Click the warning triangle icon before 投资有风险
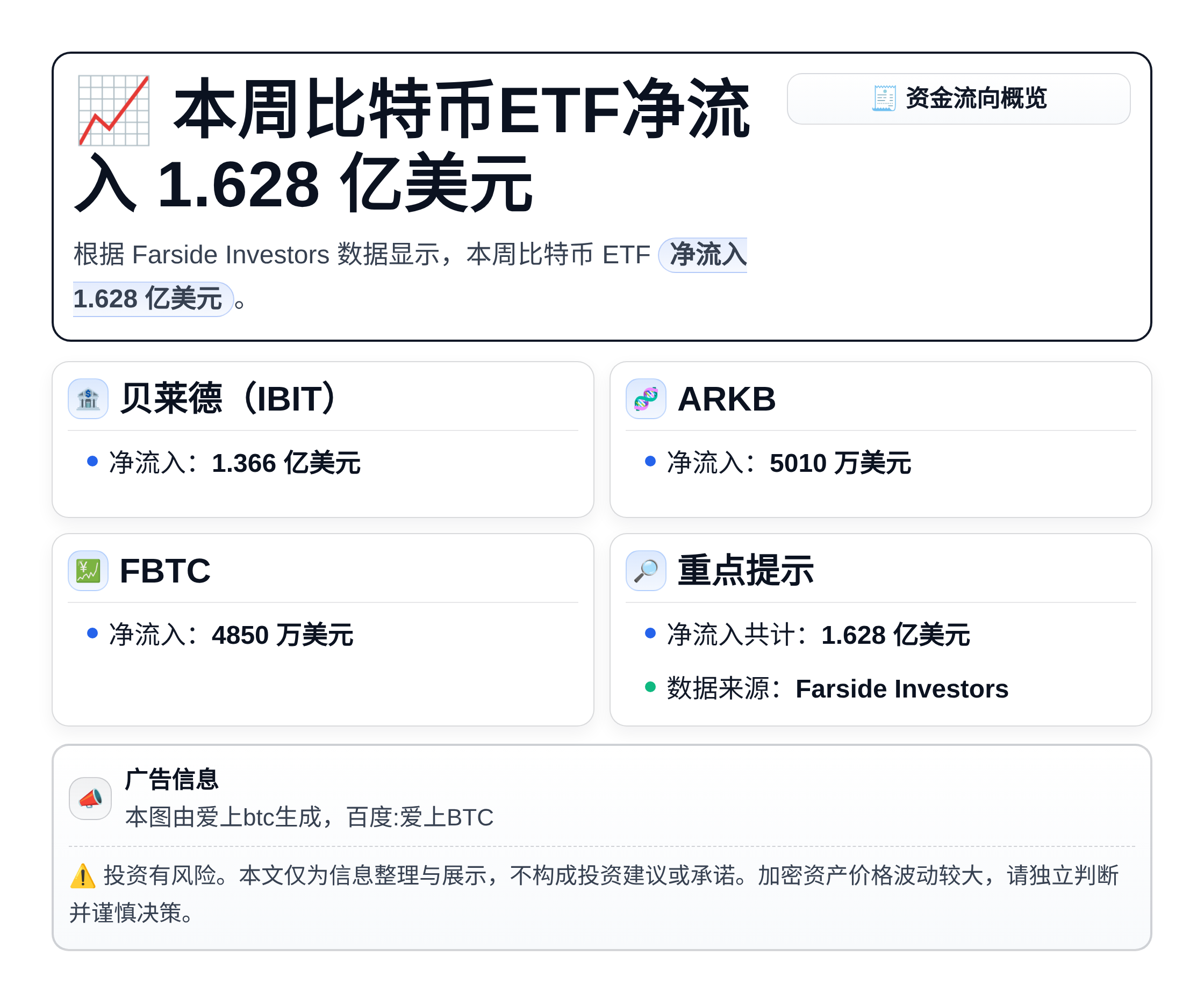The height and width of the screenshot is (992, 1204). pos(83,875)
